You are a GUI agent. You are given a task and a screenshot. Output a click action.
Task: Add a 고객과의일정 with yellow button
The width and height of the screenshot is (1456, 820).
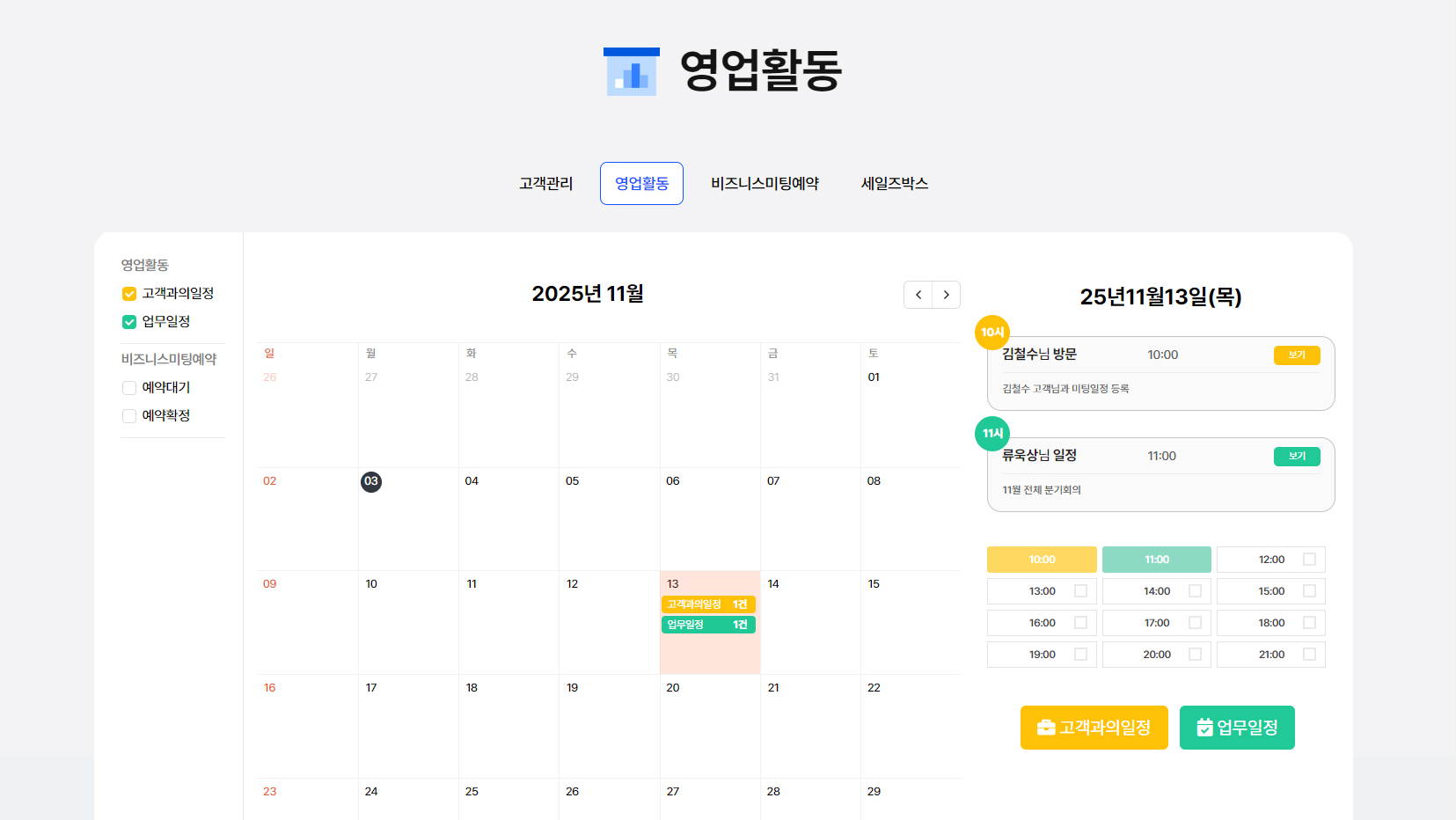1094,728
